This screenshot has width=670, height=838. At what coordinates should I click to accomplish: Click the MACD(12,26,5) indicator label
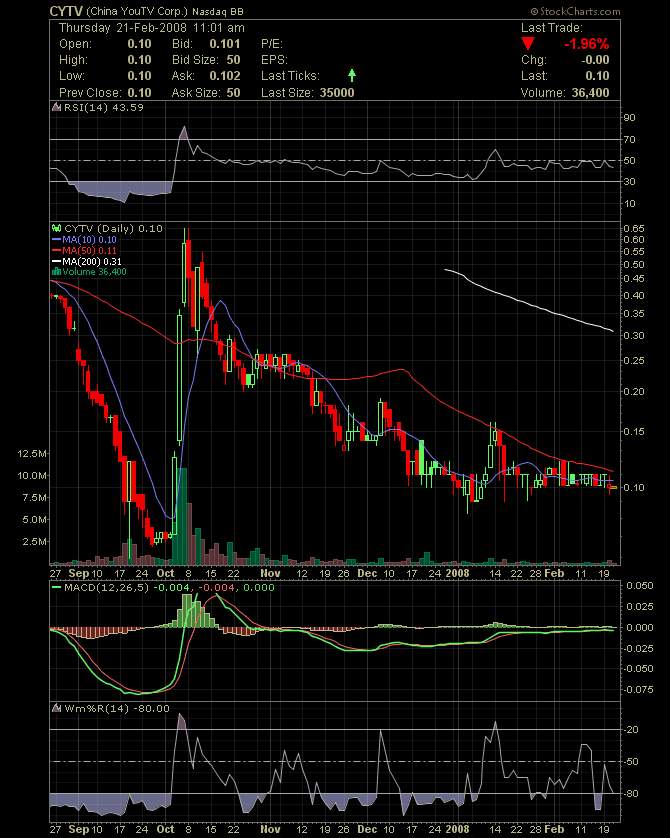click(106, 587)
